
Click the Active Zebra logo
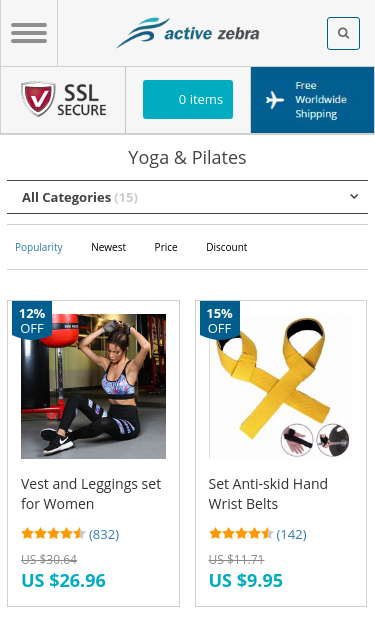coord(188,33)
